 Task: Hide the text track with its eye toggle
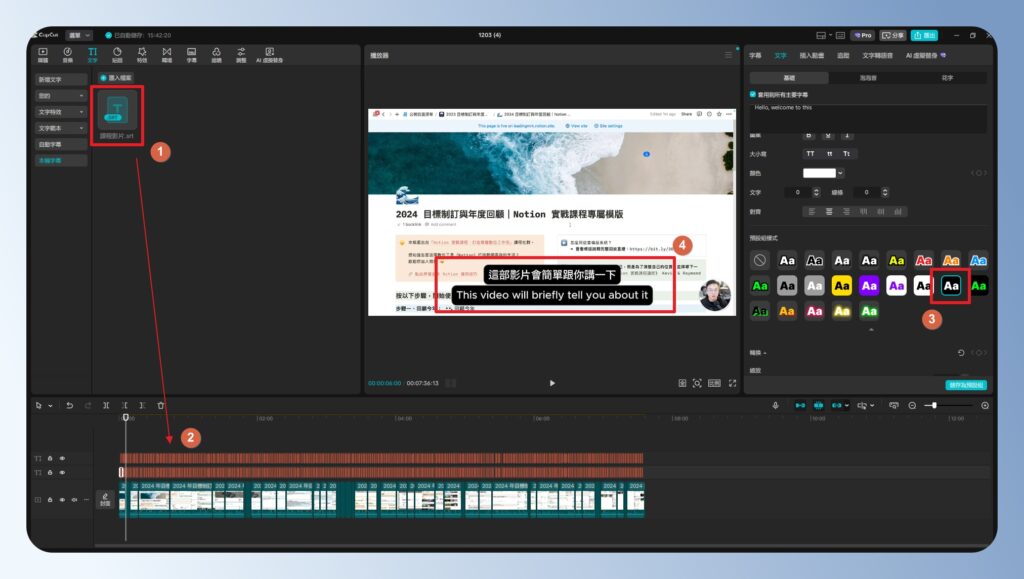pyautogui.click(x=62, y=458)
